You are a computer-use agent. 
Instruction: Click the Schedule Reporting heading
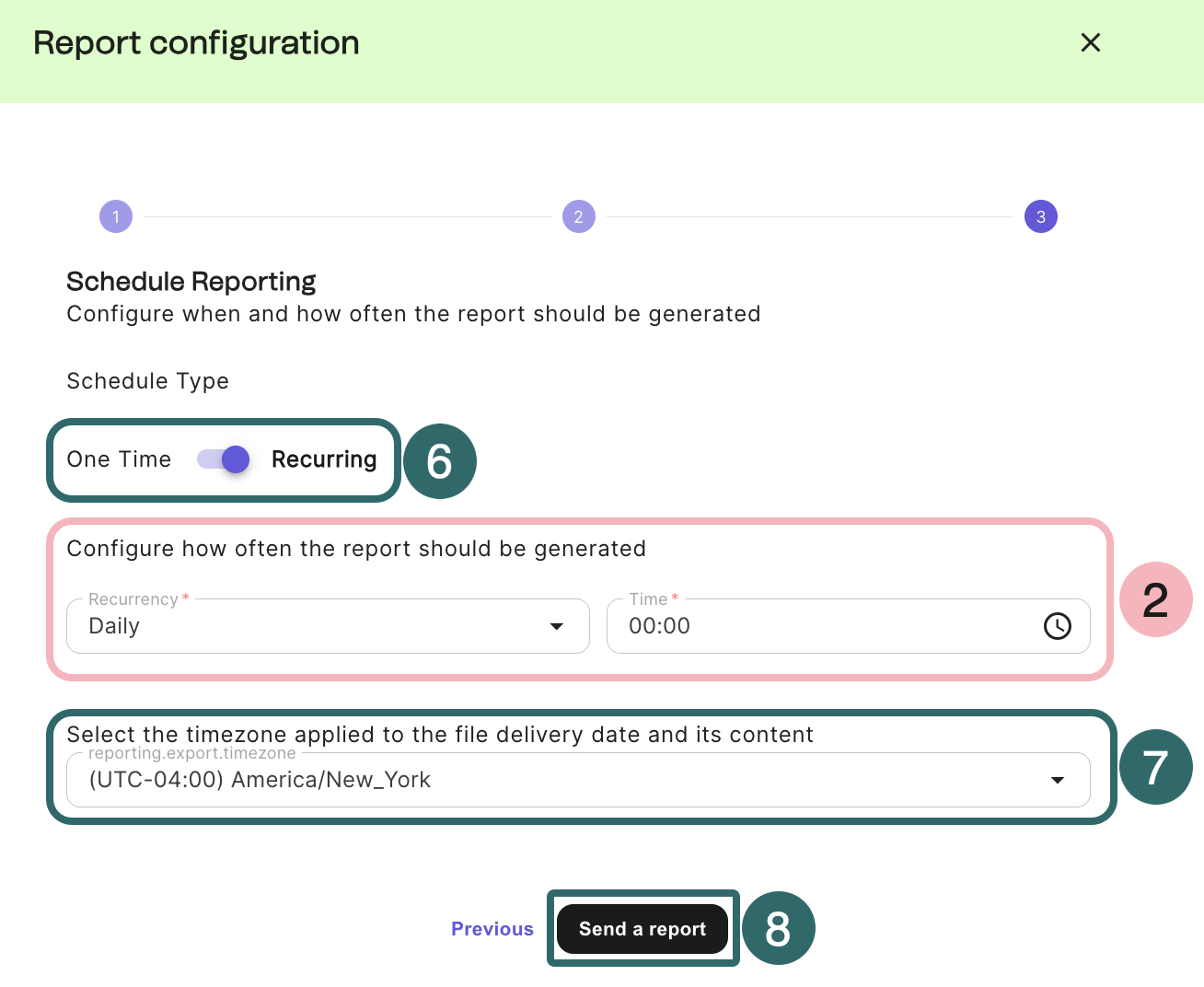[x=191, y=282]
